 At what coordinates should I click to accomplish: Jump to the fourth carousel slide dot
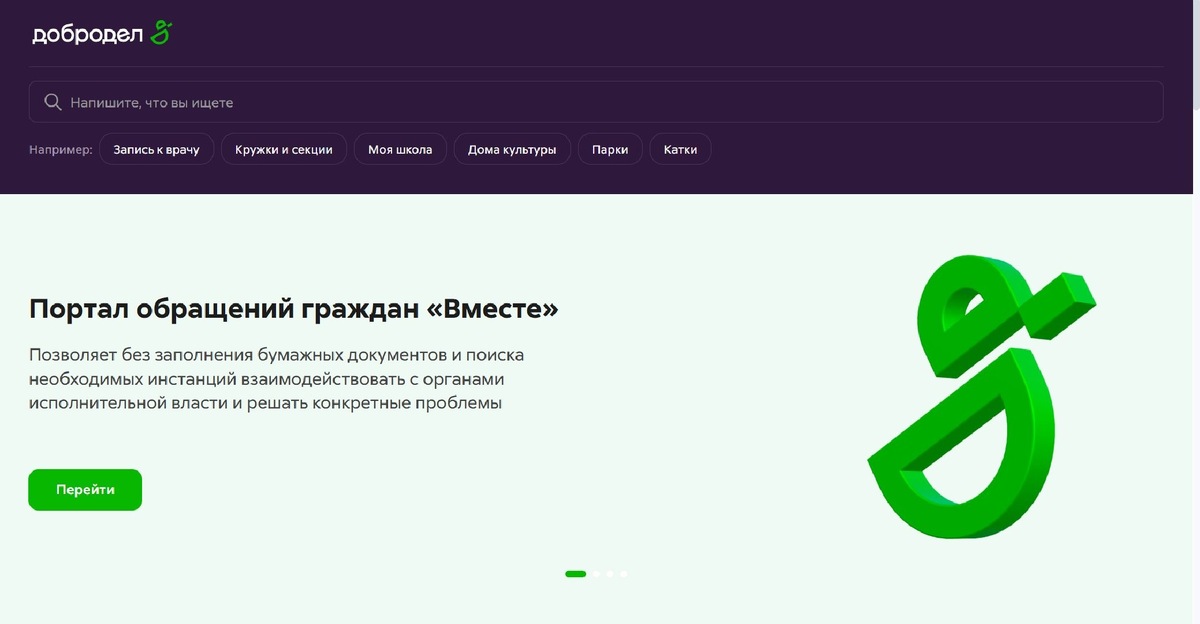(623, 574)
